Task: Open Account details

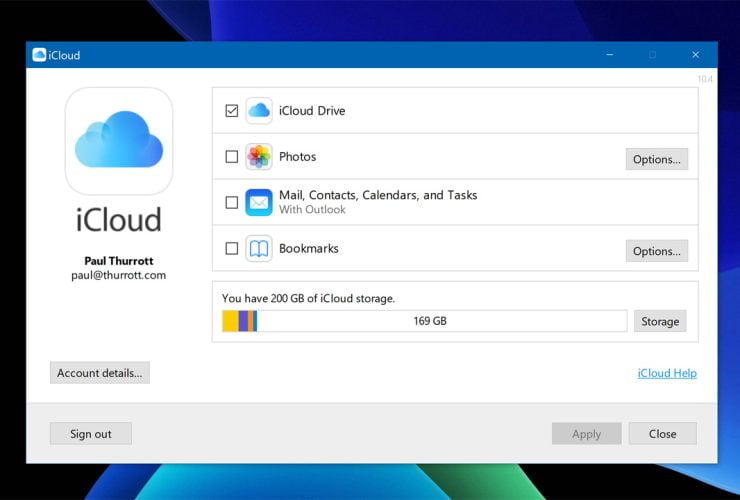Action: click(x=100, y=373)
